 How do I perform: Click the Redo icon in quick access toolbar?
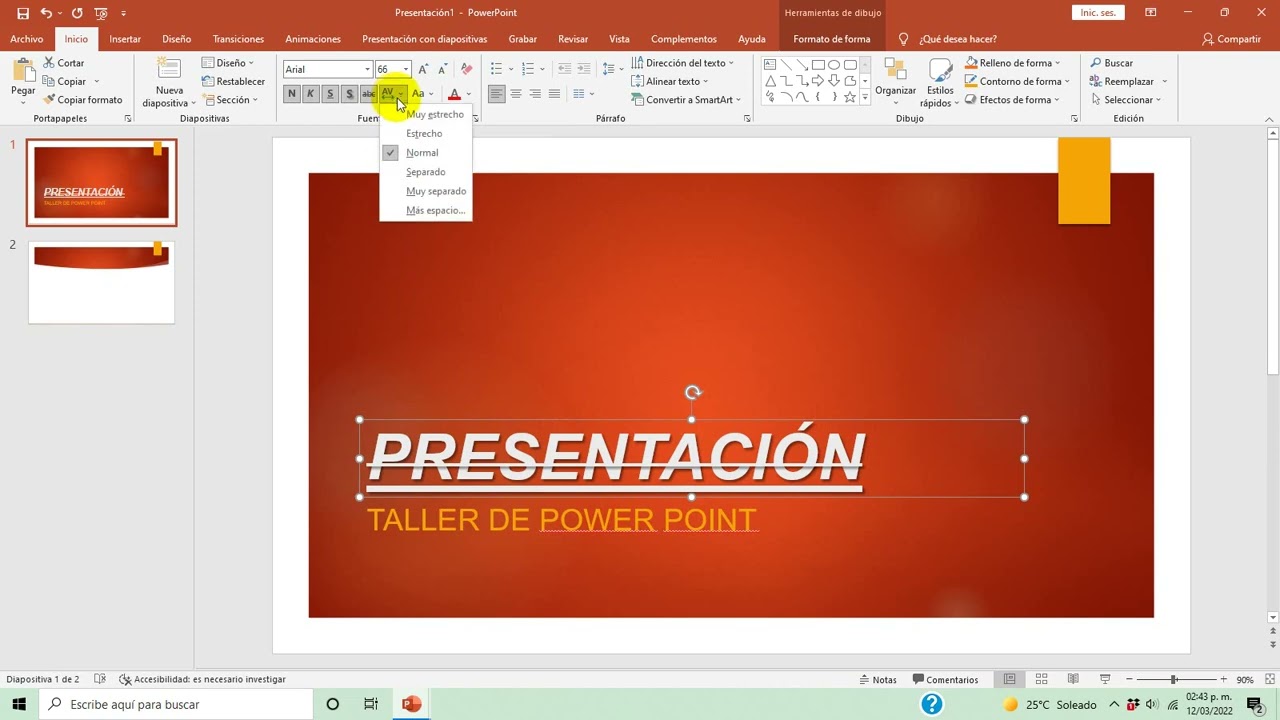(77, 13)
